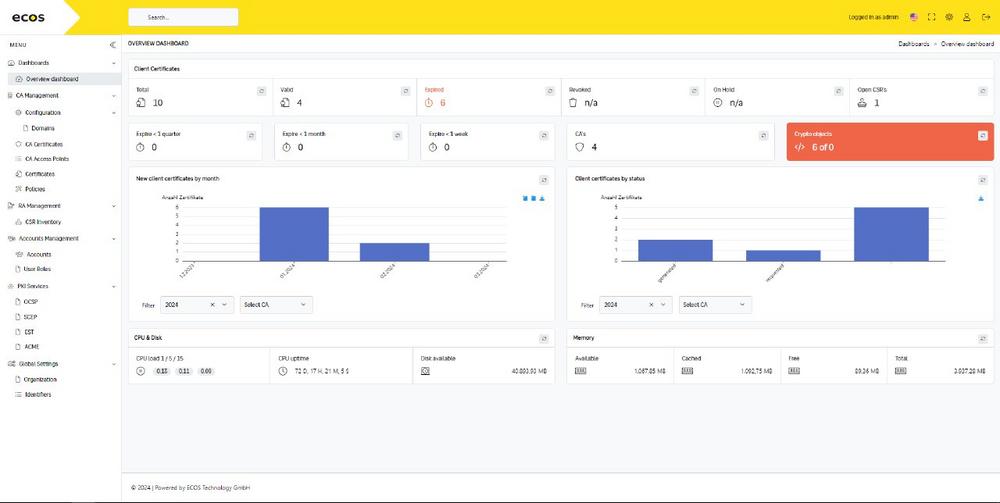Refresh the Crypto objects card
1000x503 pixels.
click(x=983, y=134)
